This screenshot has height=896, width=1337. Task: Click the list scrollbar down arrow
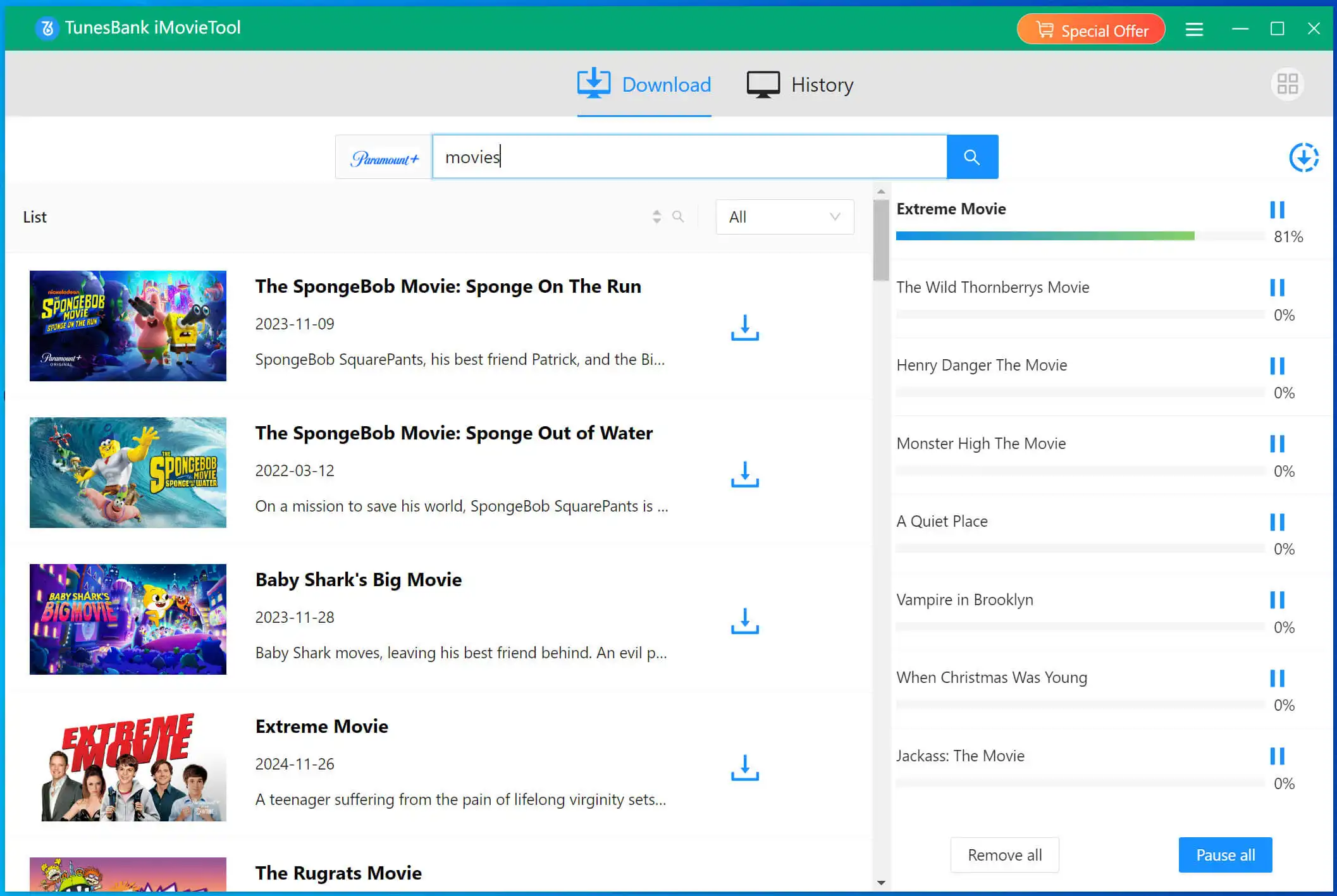(881, 883)
